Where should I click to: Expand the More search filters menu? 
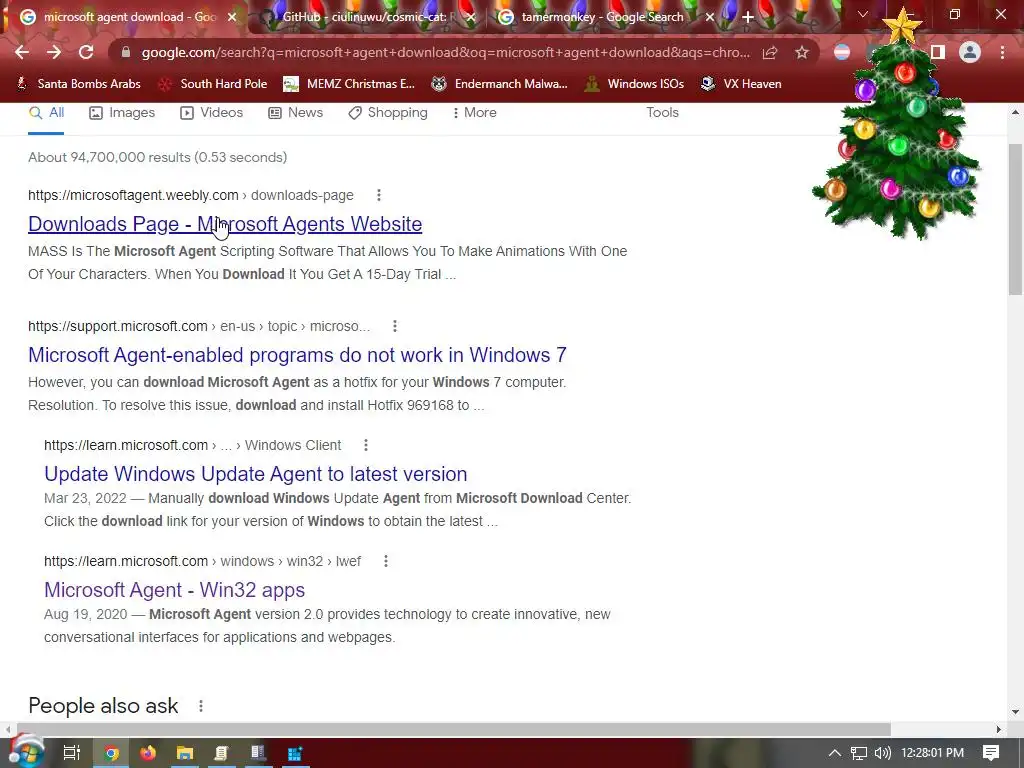[x=474, y=113]
